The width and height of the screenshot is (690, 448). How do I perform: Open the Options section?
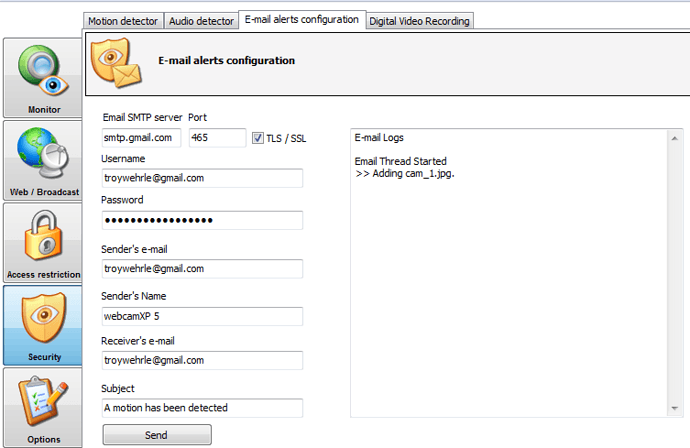[x=43, y=408]
